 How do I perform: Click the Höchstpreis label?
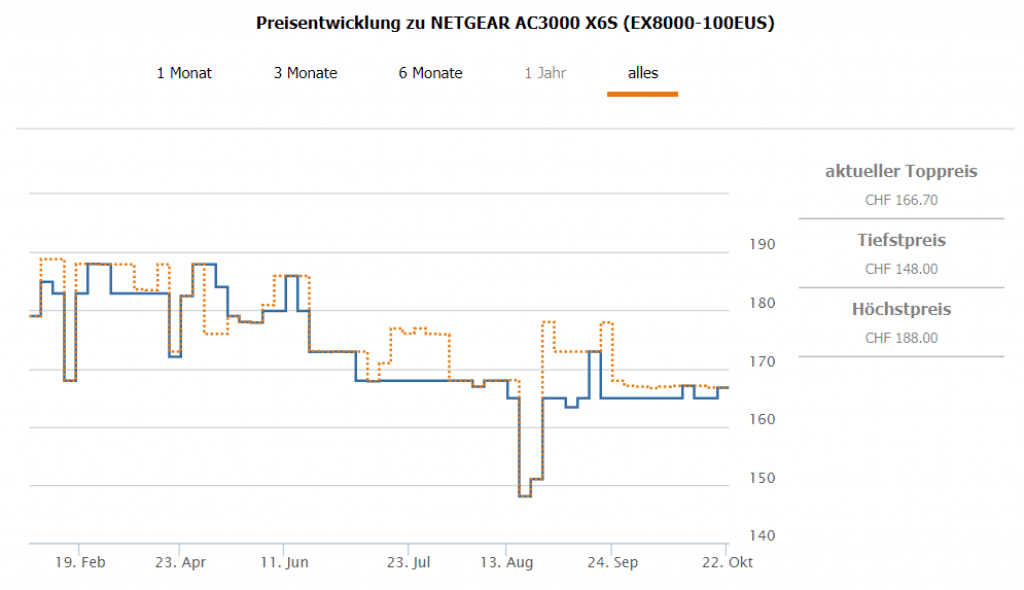[x=901, y=310]
